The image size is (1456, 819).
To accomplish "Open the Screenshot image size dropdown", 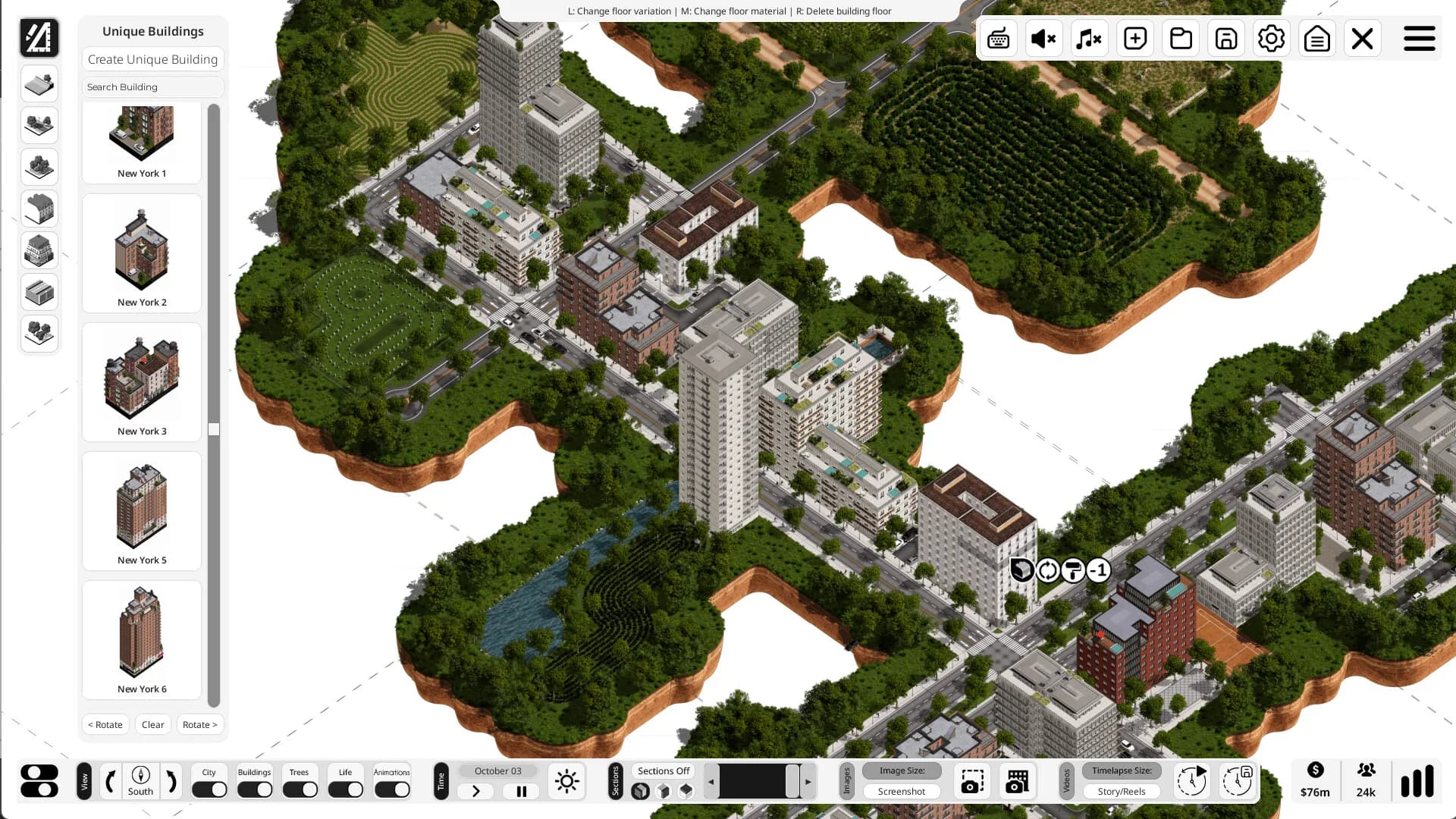I will [x=902, y=791].
